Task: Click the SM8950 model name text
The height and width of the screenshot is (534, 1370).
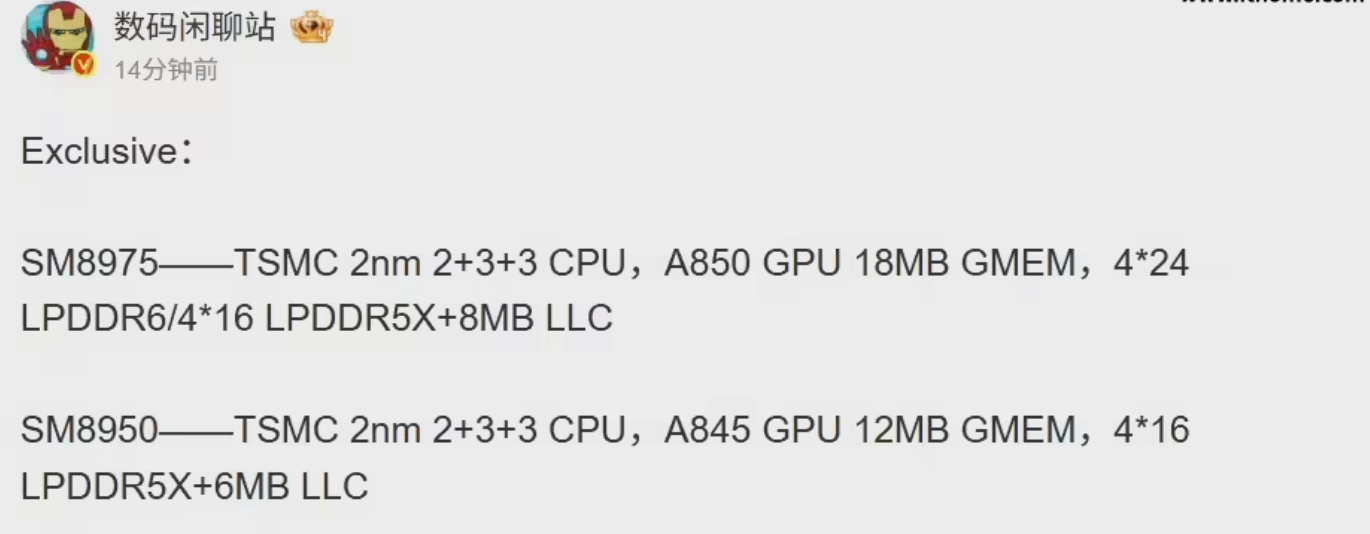Action: (89, 430)
